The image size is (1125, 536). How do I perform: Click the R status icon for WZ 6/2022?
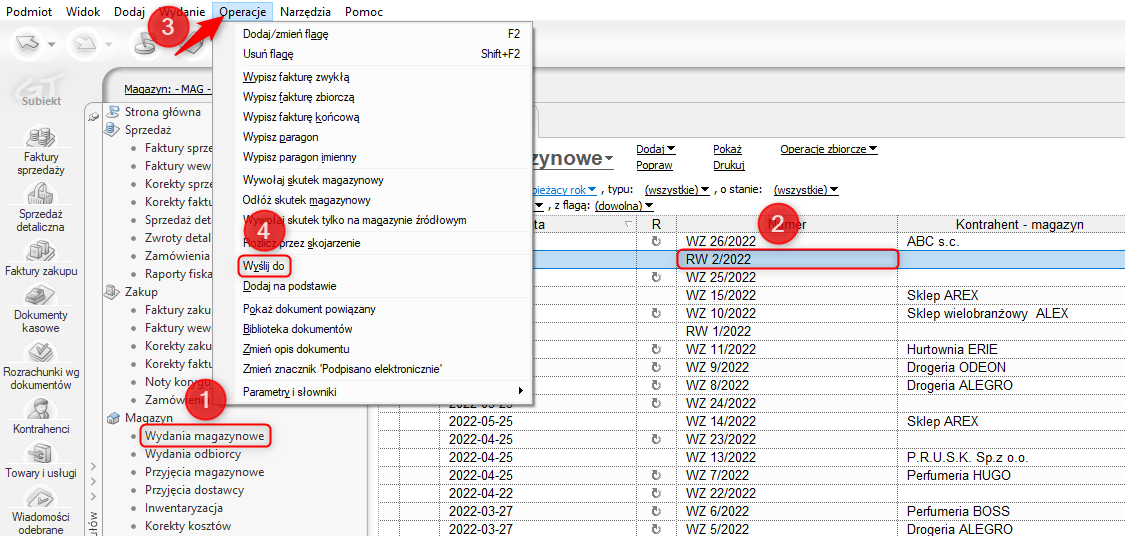click(655, 511)
